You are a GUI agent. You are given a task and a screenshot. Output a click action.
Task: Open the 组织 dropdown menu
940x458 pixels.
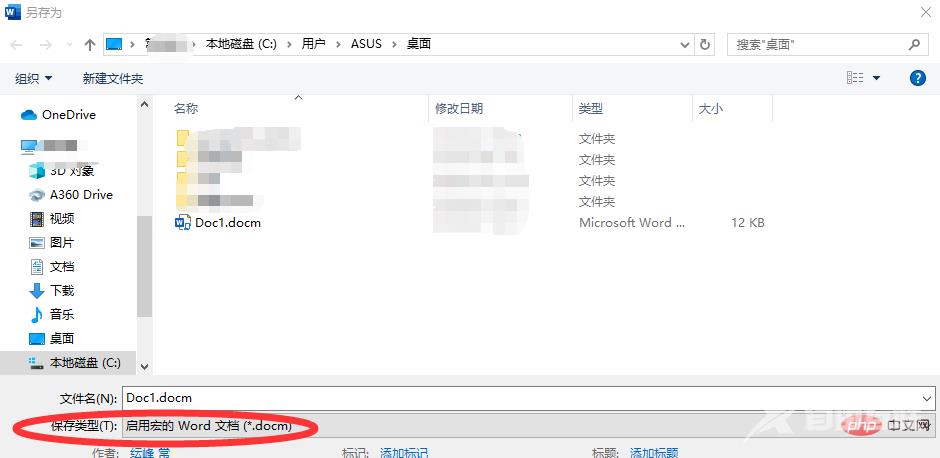34,78
